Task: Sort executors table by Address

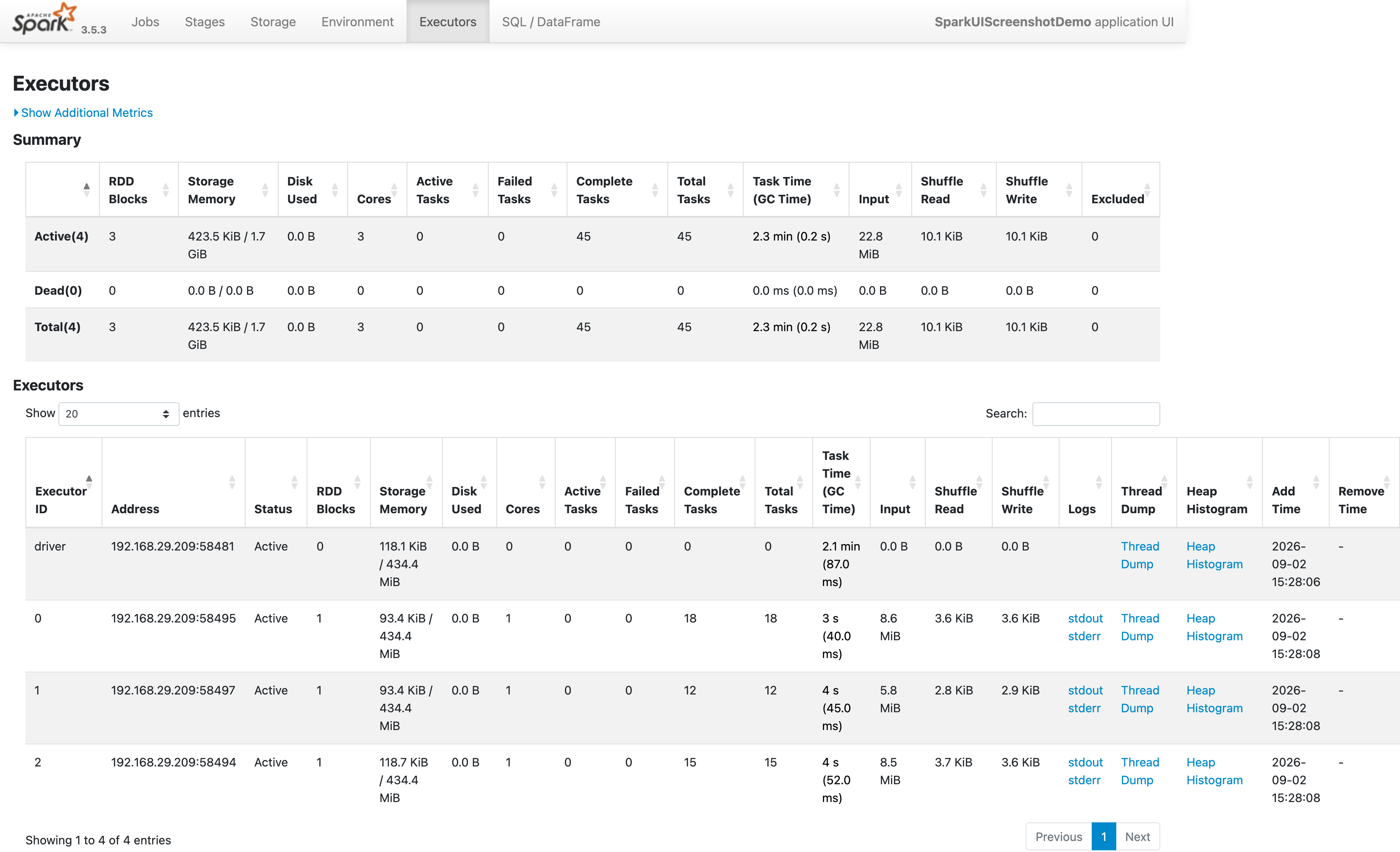Action: [173, 483]
